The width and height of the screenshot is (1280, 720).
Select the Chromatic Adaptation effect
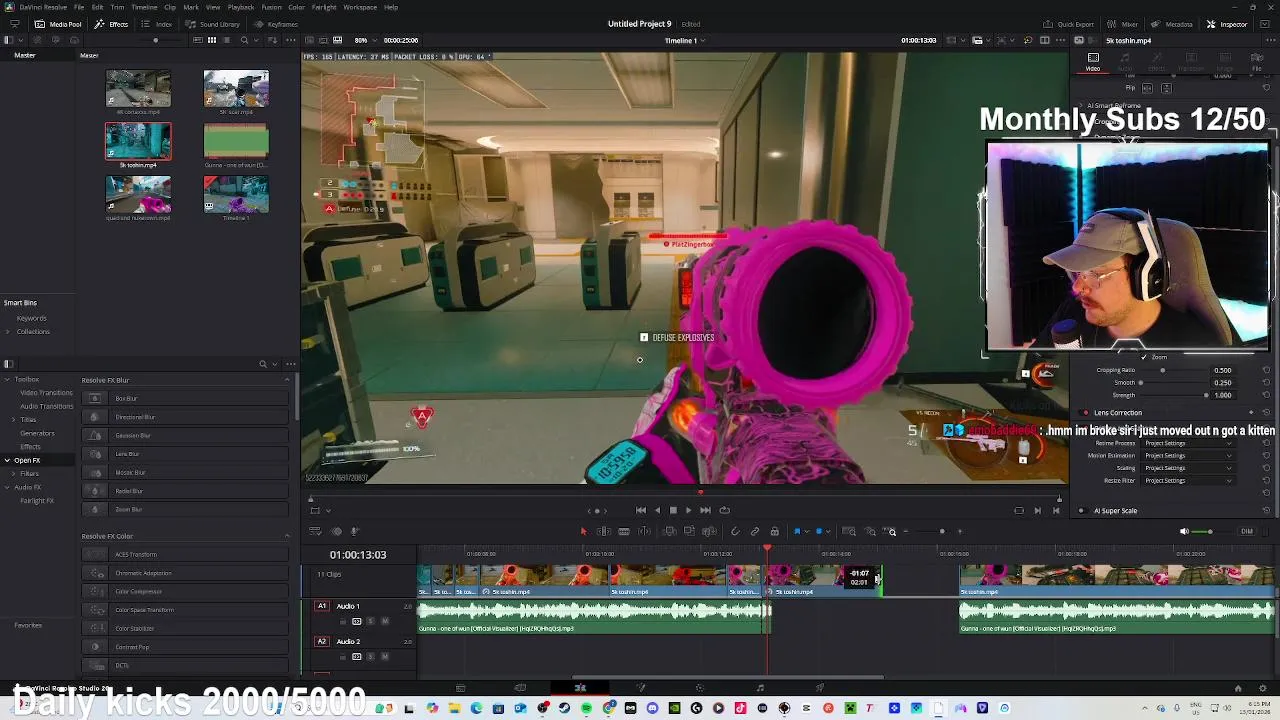point(185,573)
